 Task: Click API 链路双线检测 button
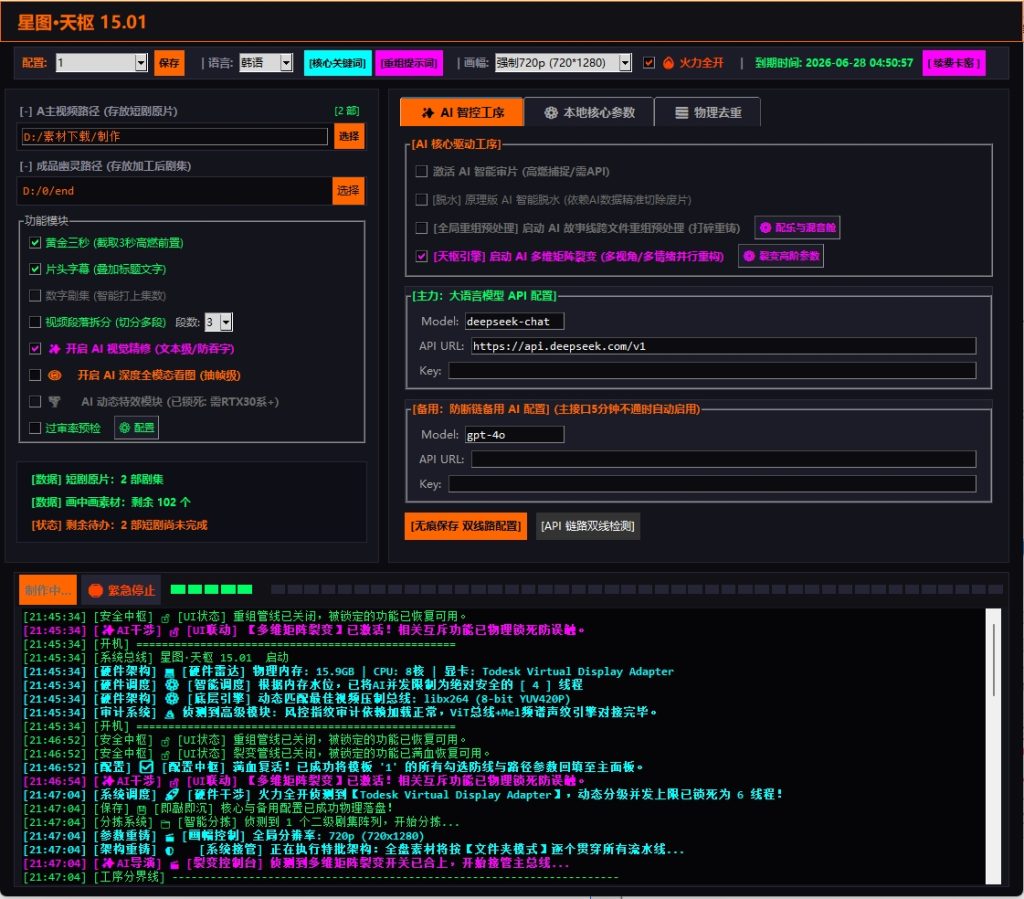[588, 526]
